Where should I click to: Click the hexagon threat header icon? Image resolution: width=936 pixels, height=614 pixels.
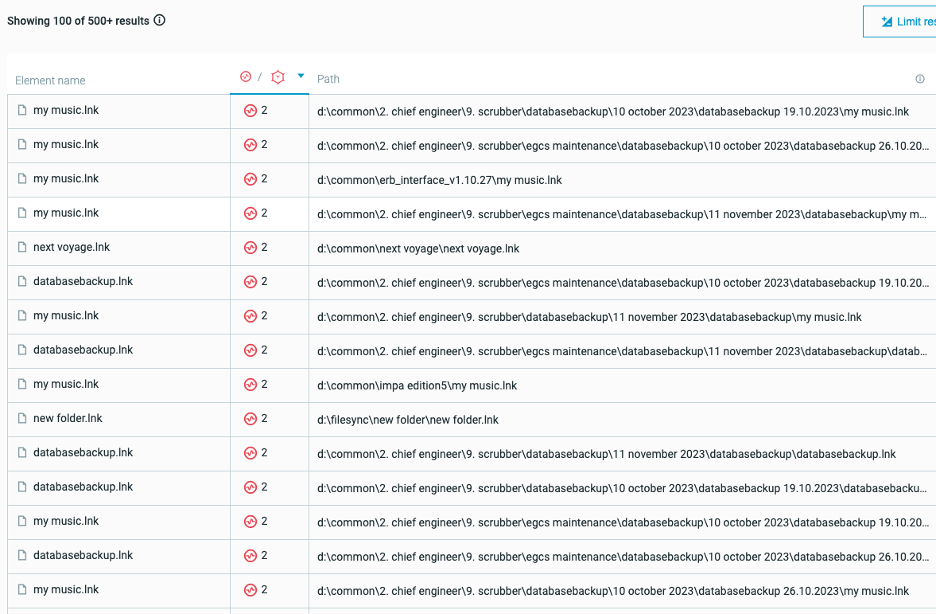pos(278,77)
